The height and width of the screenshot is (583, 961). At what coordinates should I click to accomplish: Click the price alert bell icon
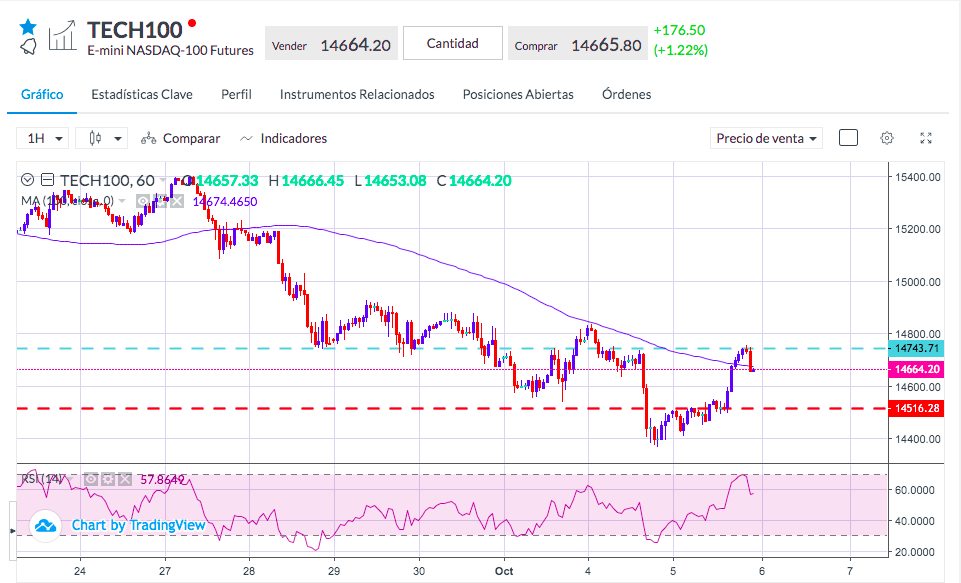click(x=28, y=47)
